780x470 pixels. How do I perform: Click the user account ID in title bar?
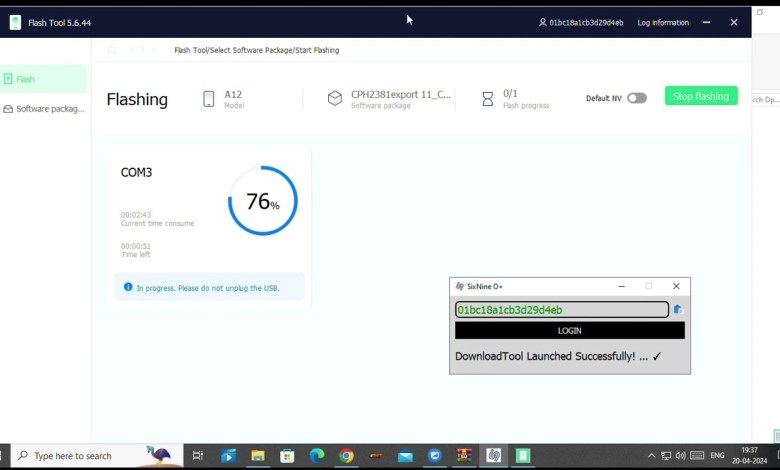[581, 22]
